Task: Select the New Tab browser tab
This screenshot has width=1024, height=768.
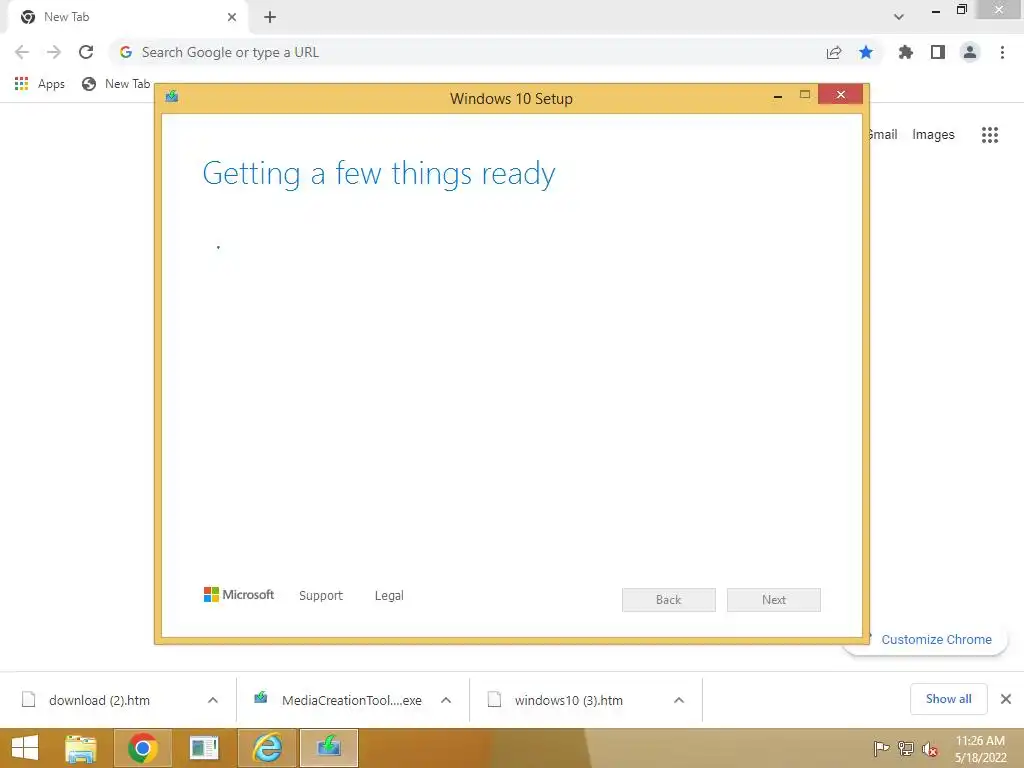Action: pyautogui.click(x=127, y=17)
